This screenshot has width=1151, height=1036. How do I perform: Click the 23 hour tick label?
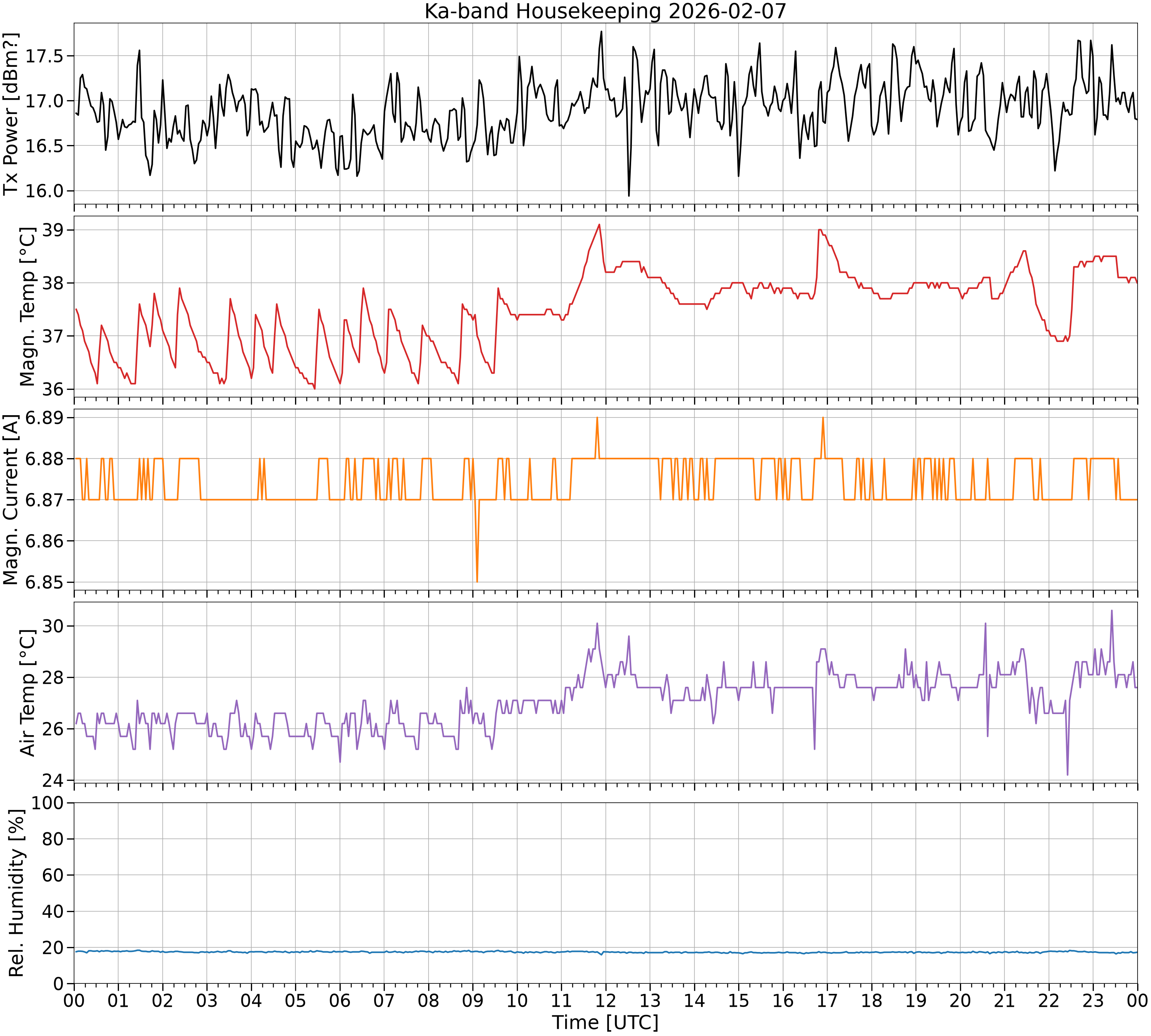point(1093,1000)
